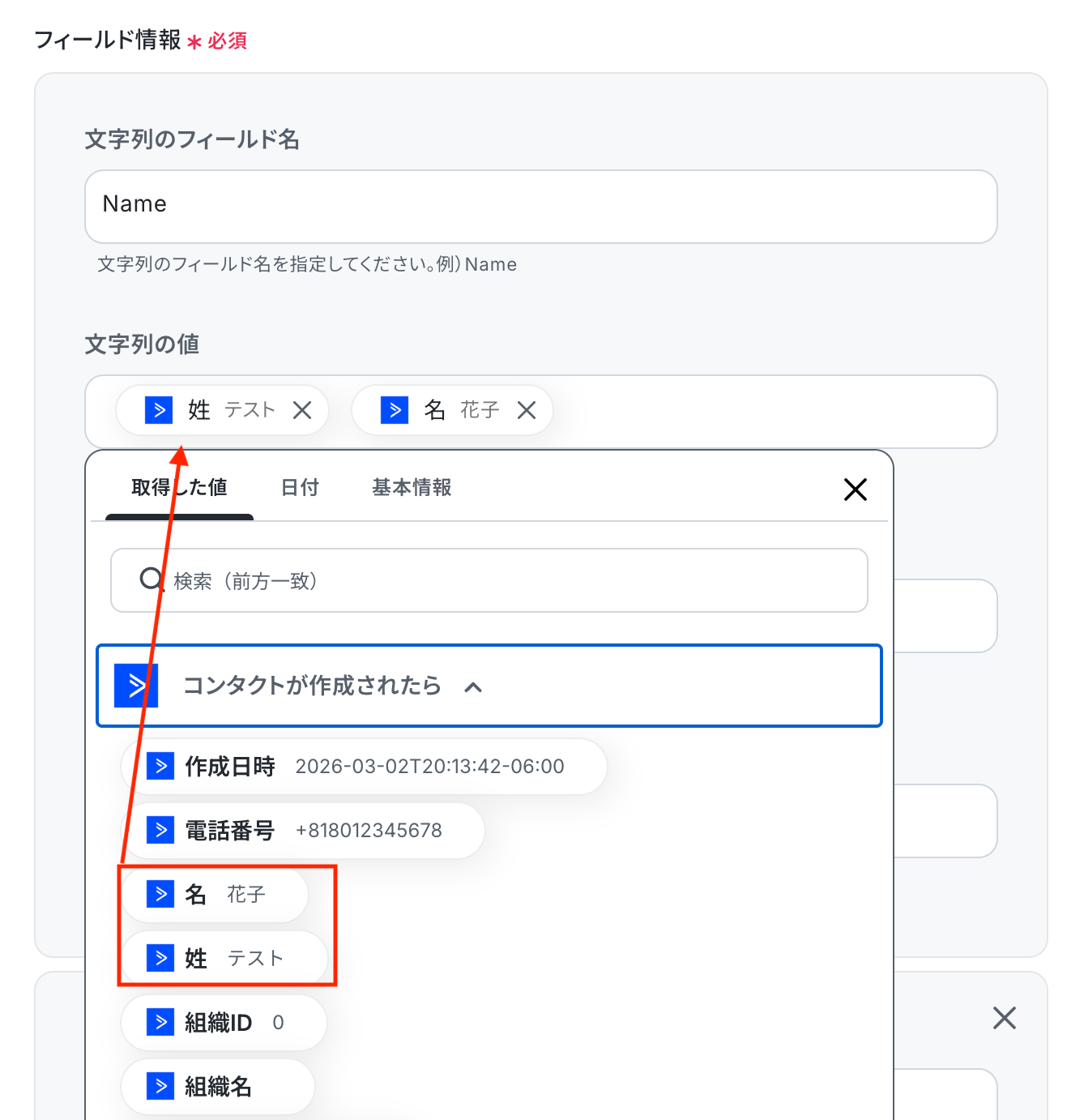
Task: Remove the 名 花子 tag from value field
Action: click(527, 410)
